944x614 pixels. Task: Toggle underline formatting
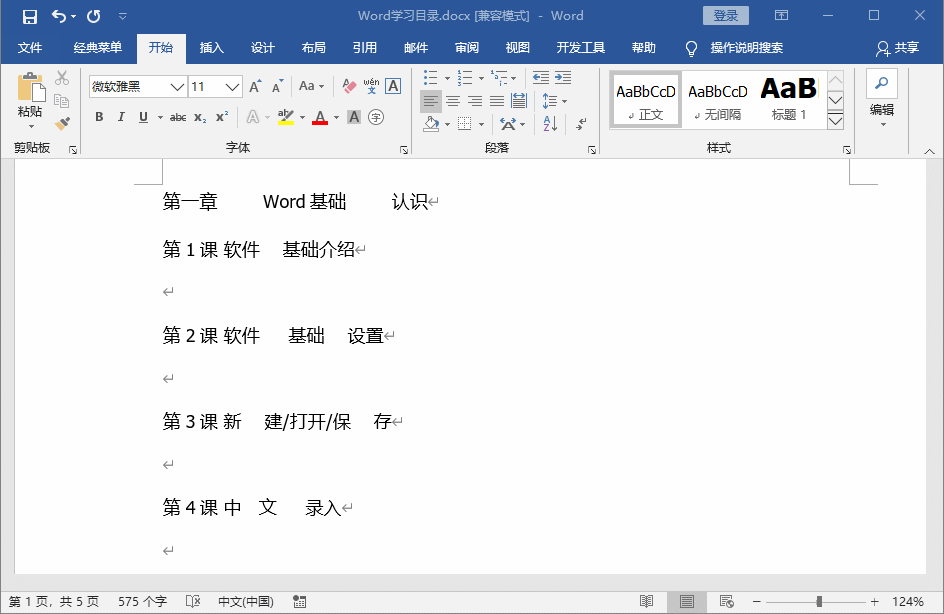(143, 117)
